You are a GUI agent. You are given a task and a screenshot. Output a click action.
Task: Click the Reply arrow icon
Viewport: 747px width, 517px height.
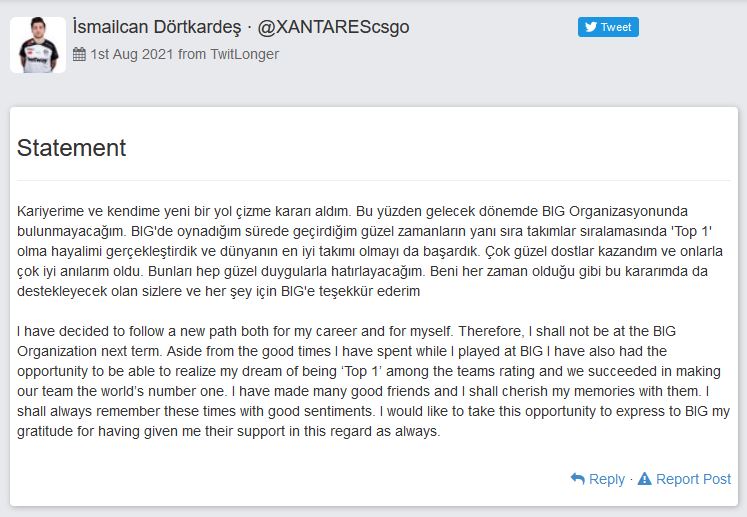point(577,478)
